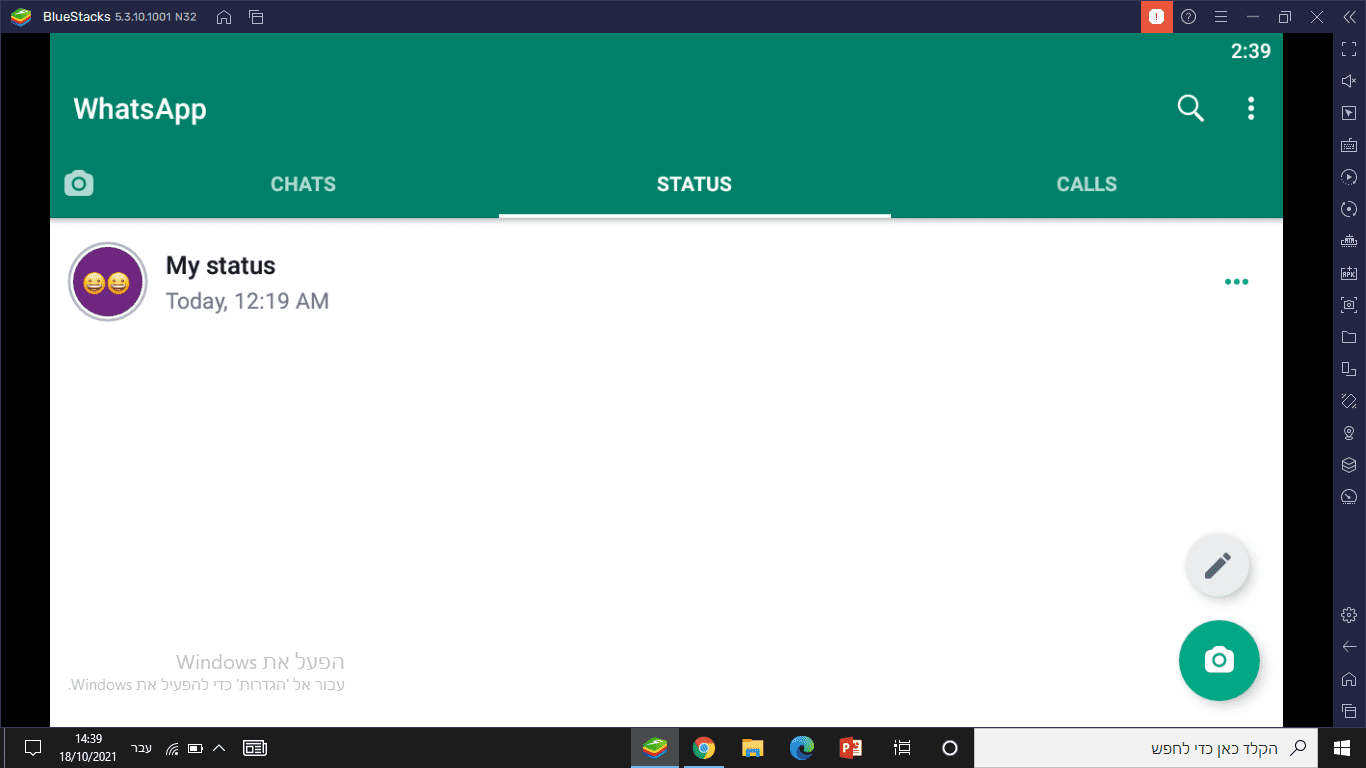This screenshot has width=1366, height=768.
Task: Open recent apps icon at sidebar bottom
Action: [x=1348, y=710]
